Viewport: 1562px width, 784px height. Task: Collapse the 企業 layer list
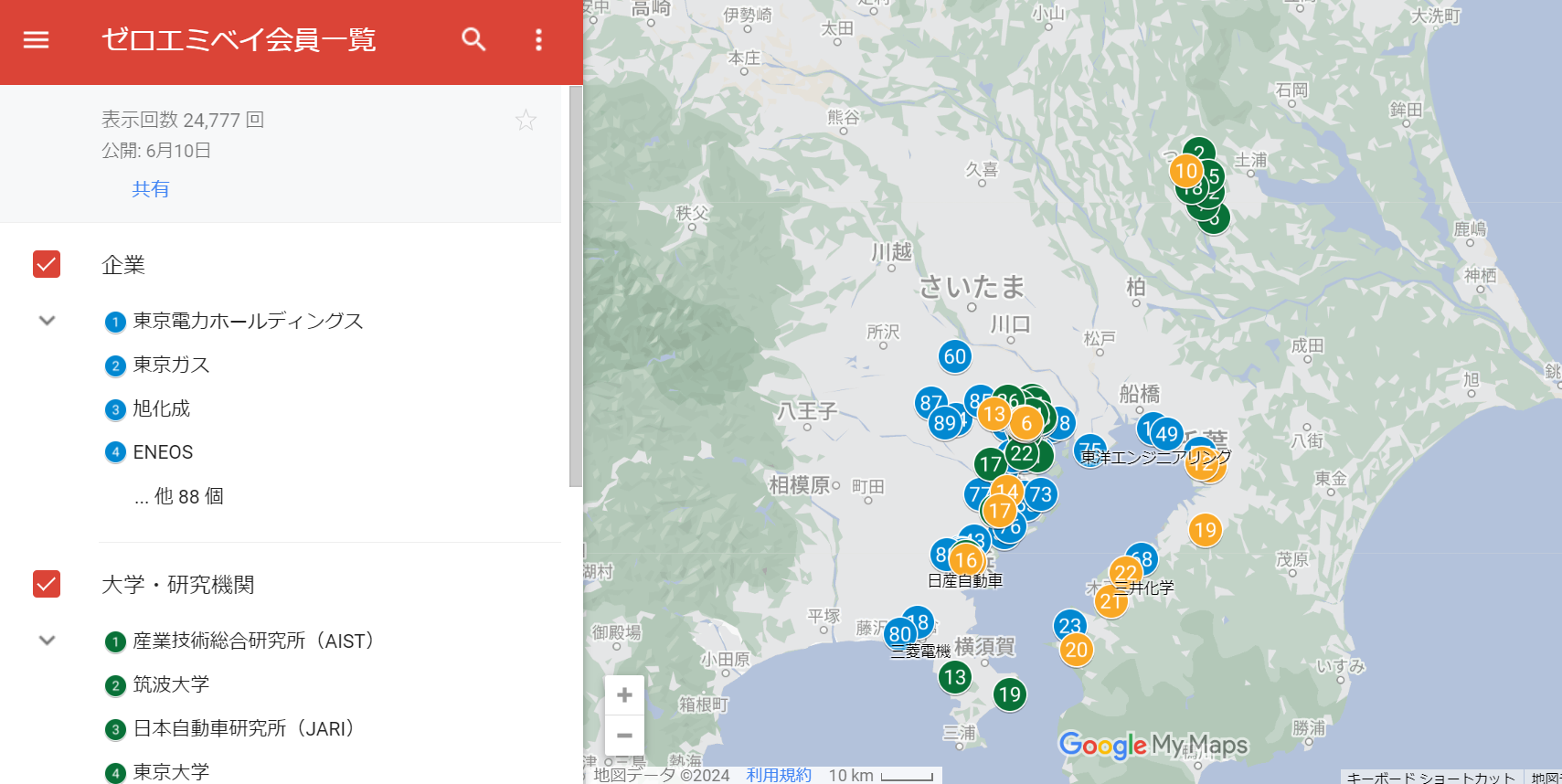[x=48, y=321]
